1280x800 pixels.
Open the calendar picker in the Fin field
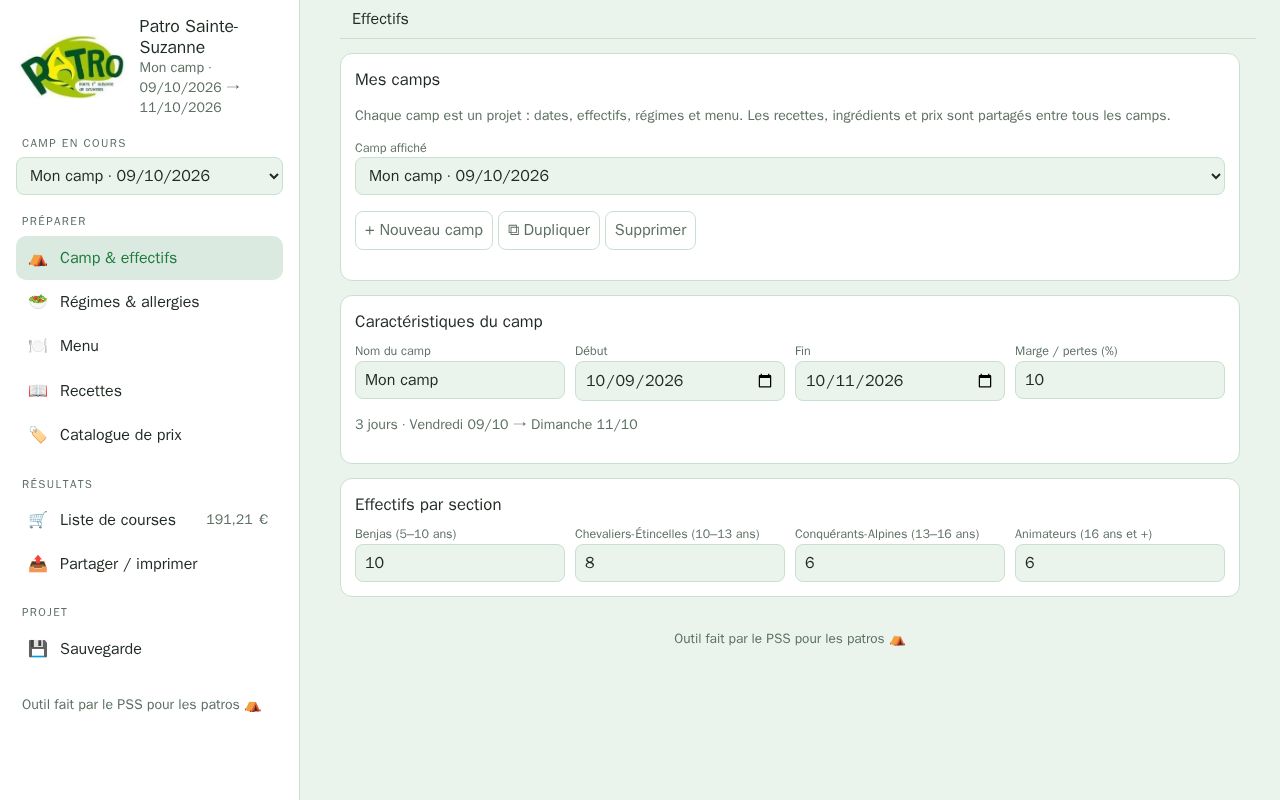tap(985, 381)
